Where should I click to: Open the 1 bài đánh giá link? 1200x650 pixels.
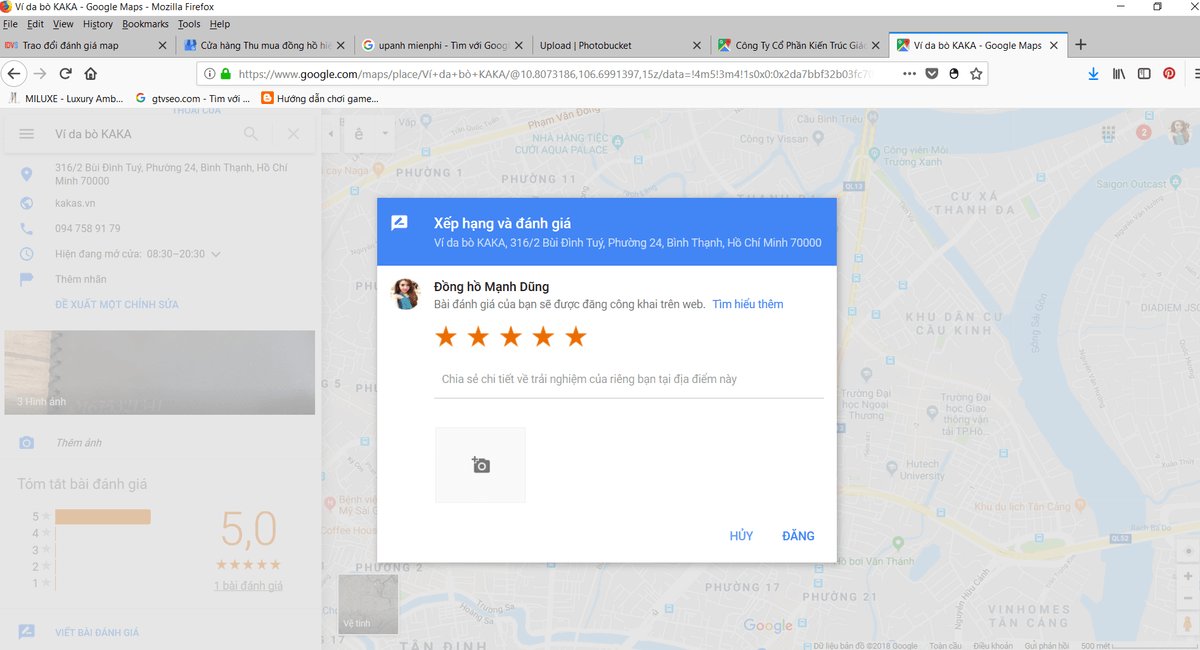point(248,585)
